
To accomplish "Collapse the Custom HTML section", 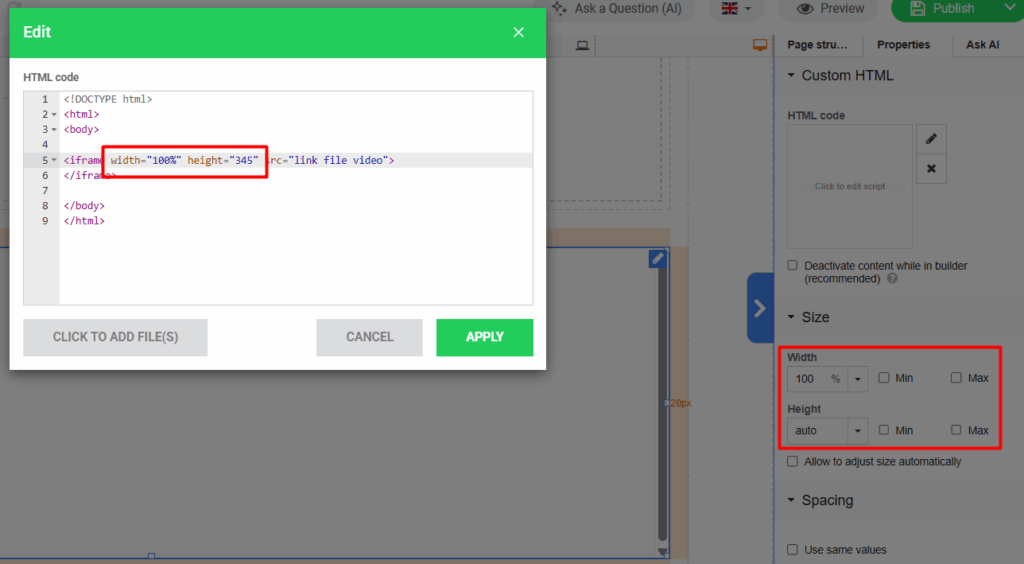I will [791, 75].
